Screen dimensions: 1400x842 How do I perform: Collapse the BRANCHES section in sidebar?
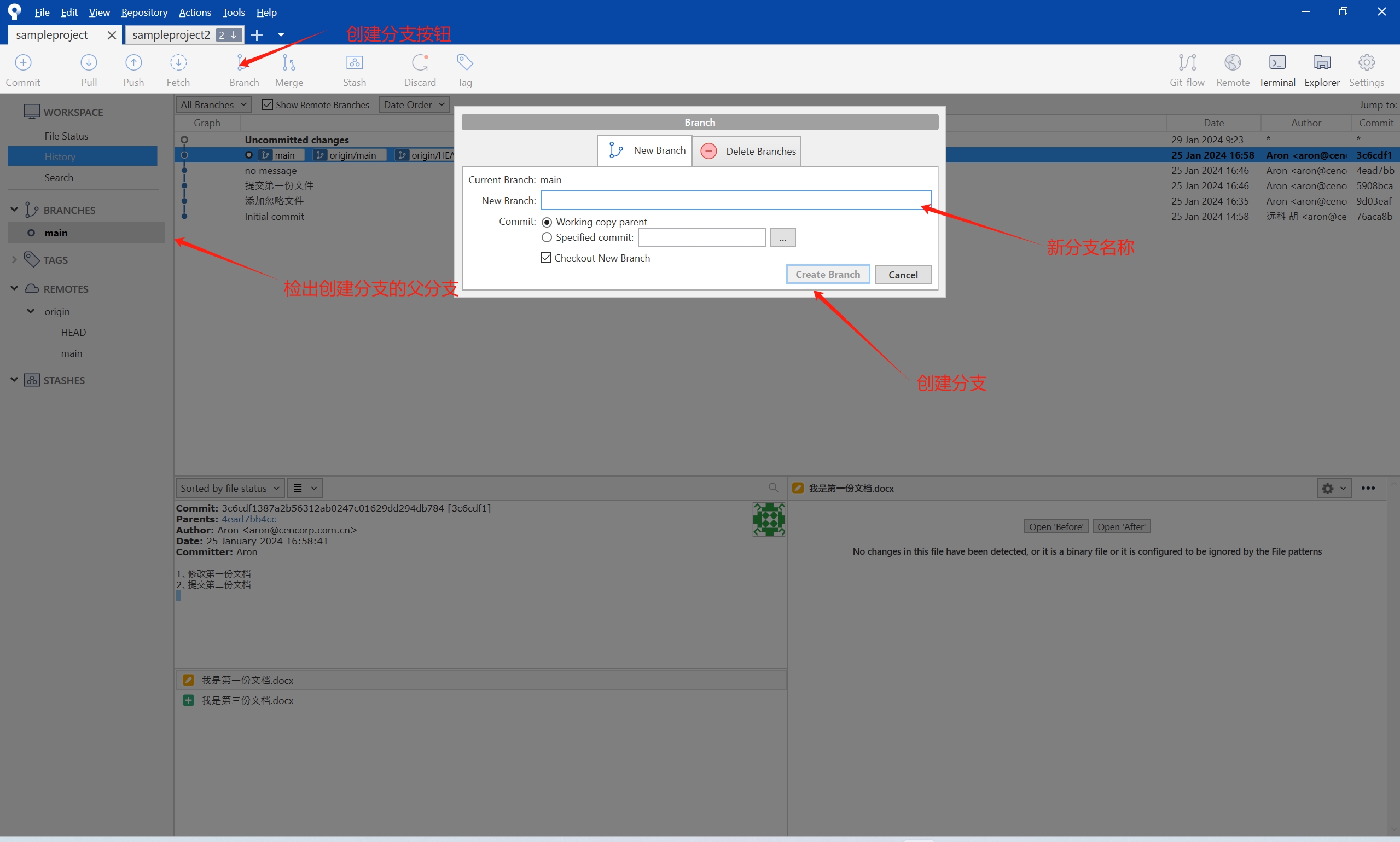click(x=14, y=210)
